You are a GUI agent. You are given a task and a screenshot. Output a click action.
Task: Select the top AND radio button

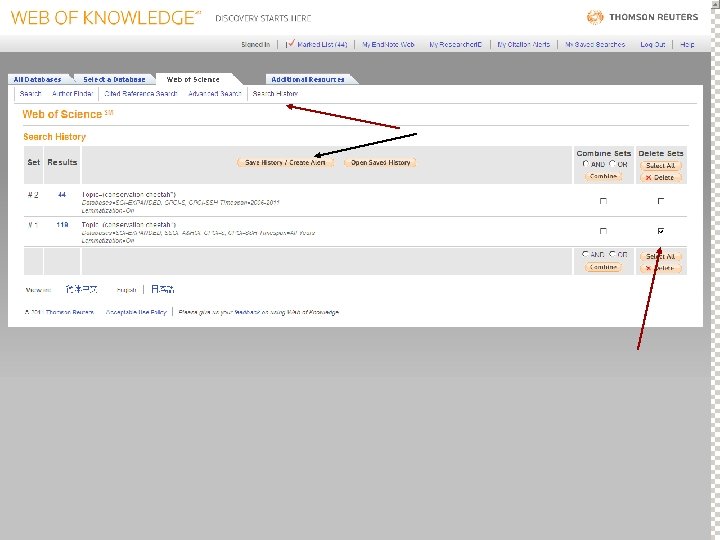(585, 163)
